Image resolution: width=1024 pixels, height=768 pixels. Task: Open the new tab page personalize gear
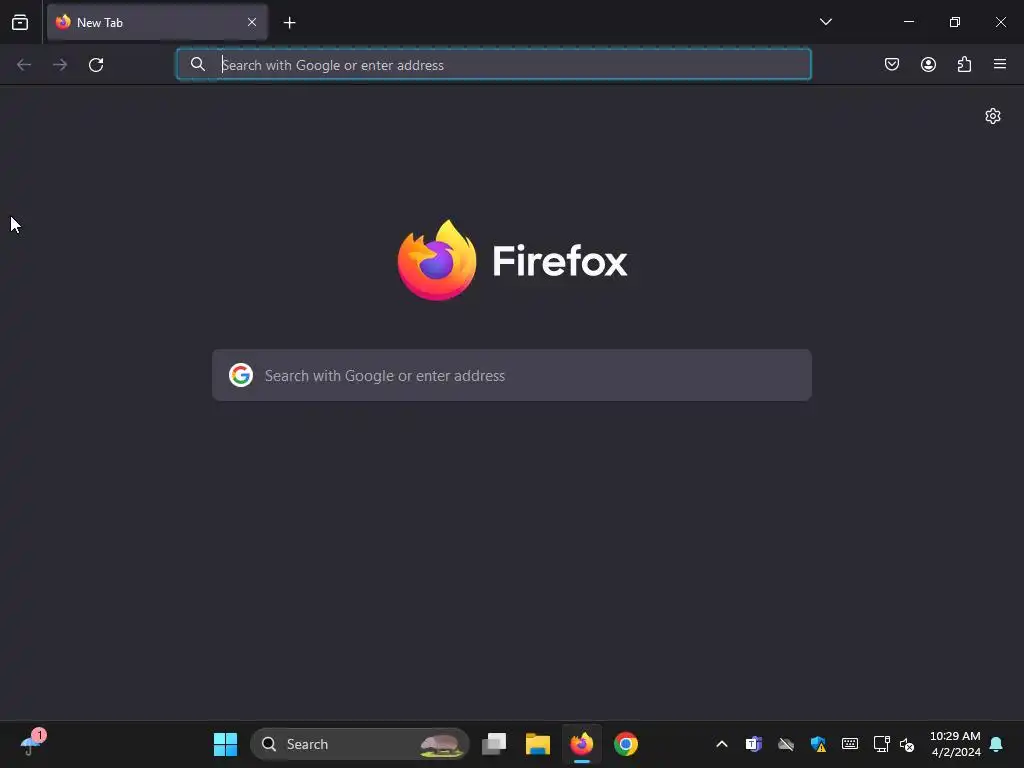tap(993, 116)
